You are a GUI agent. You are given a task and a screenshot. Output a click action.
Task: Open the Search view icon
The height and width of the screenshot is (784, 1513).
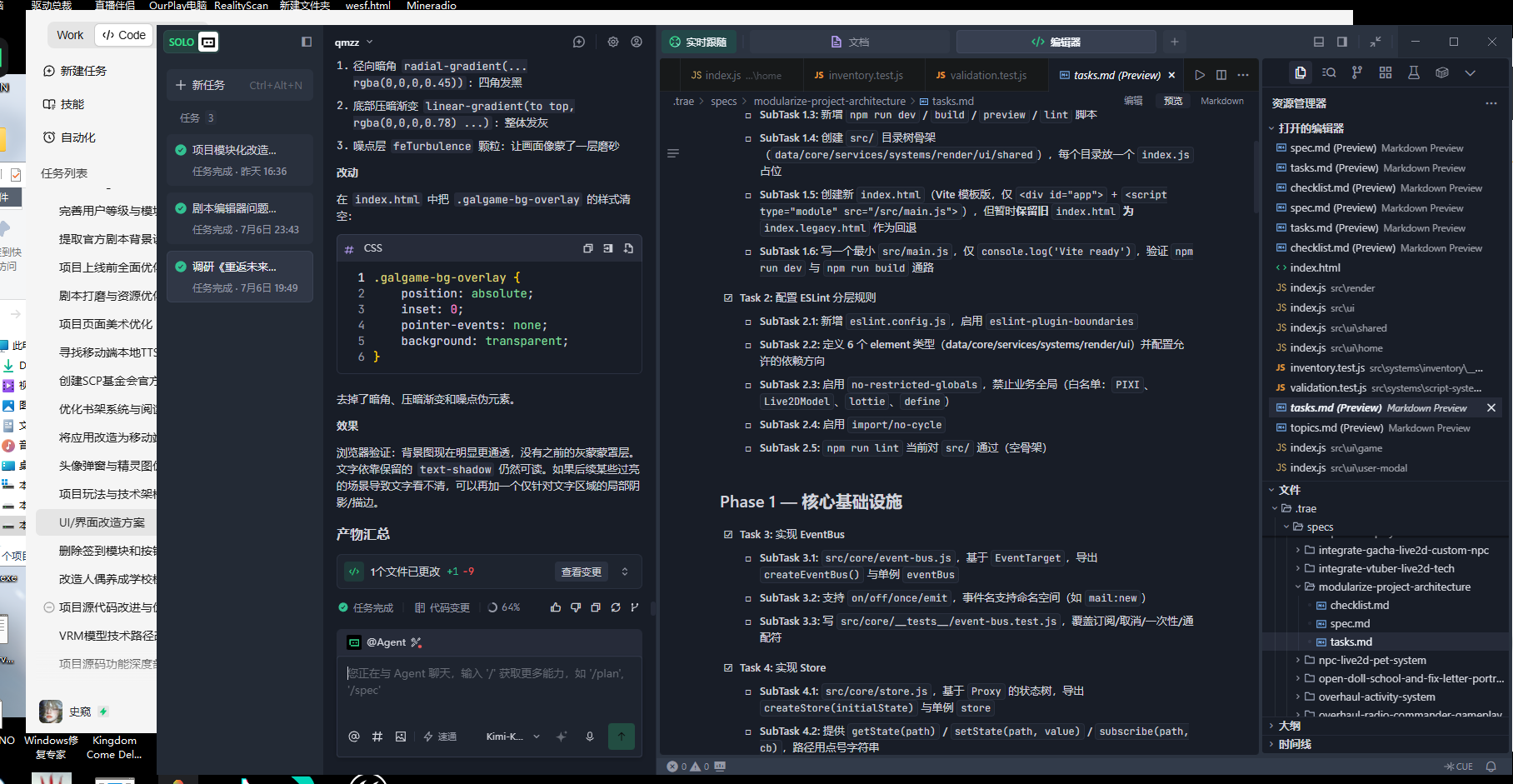(1329, 73)
